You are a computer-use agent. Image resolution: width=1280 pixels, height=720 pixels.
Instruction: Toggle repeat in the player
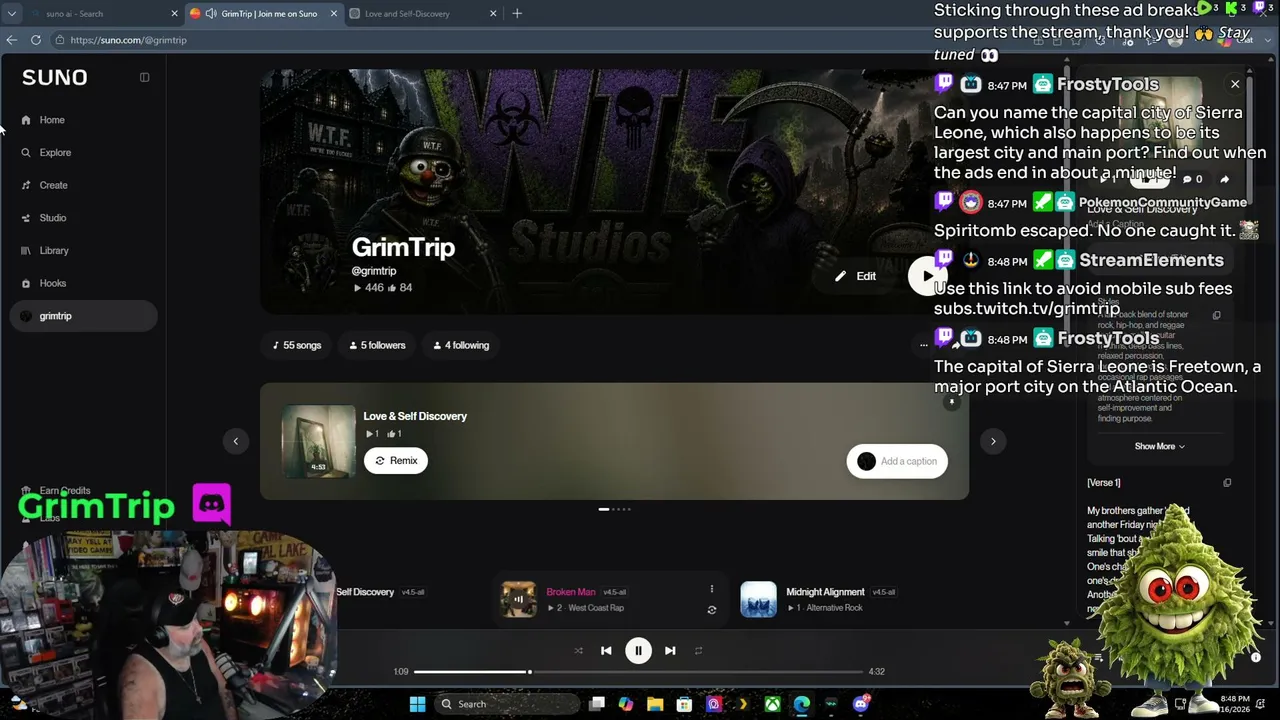(698, 651)
